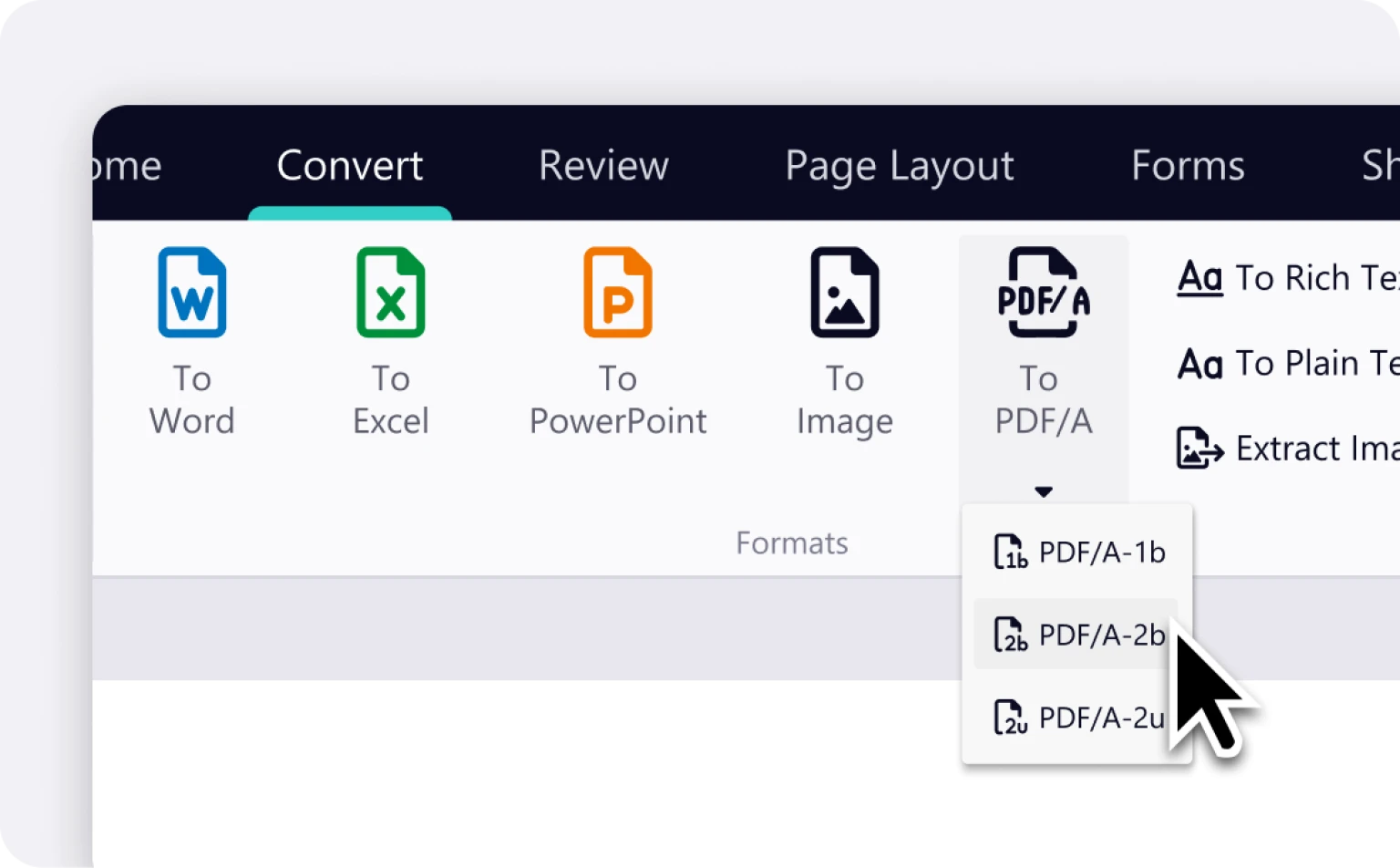Open the Page Layout tab

click(x=899, y=166)
